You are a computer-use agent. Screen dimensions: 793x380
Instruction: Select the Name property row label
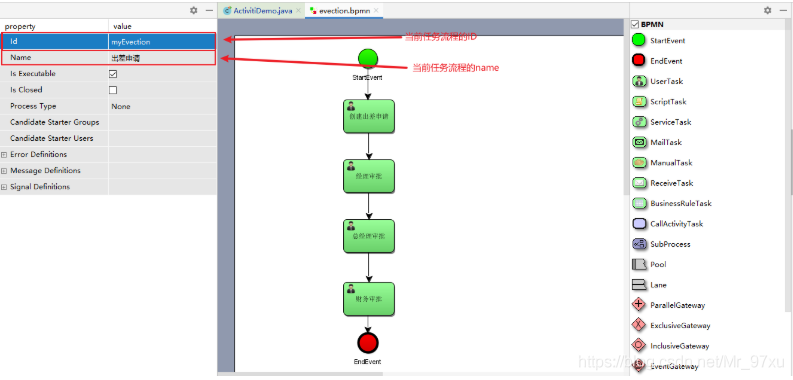[x=21, y=58]
